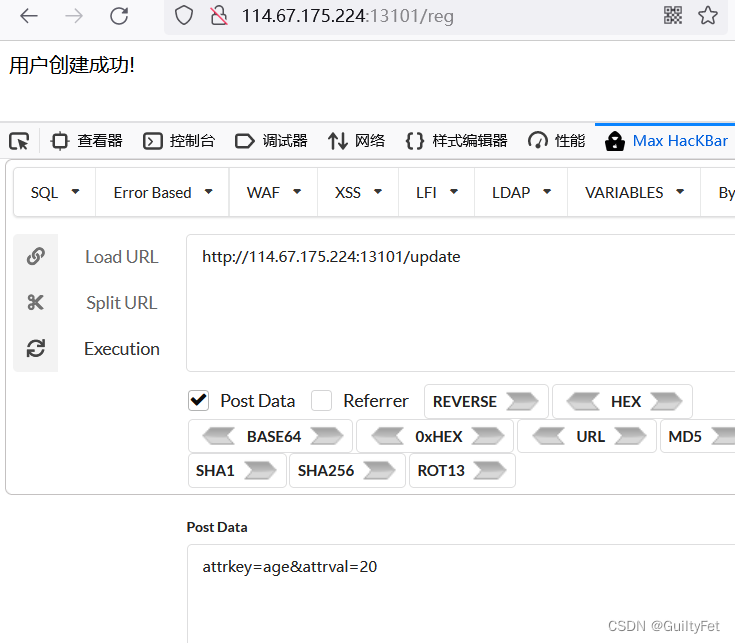Expand the LDAP dropdown
This screenshot has height=643, width=735.
(521, 193)
